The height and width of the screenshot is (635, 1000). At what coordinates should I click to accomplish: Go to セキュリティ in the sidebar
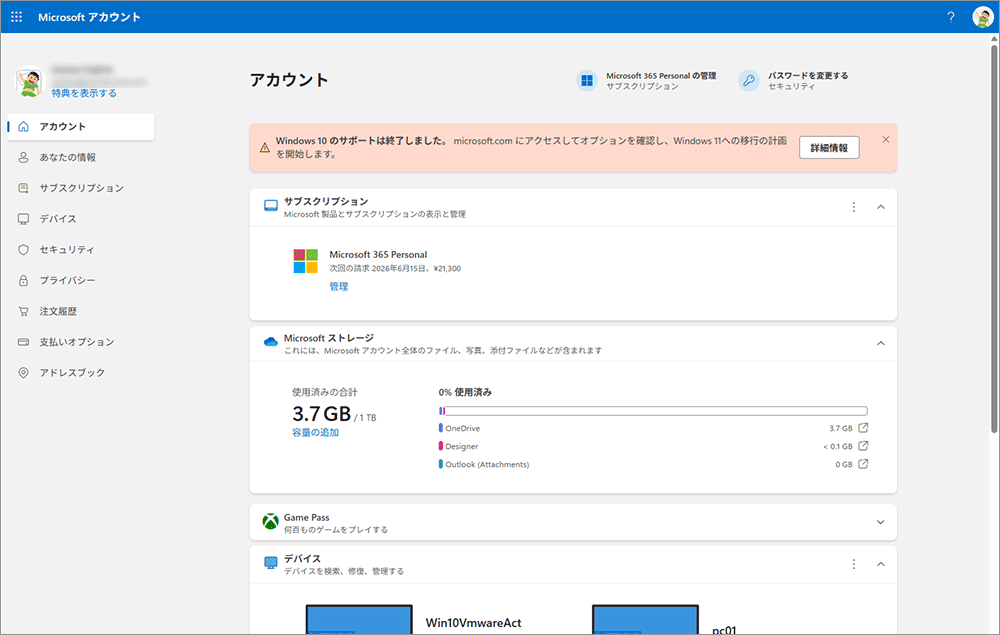[66, 250]
